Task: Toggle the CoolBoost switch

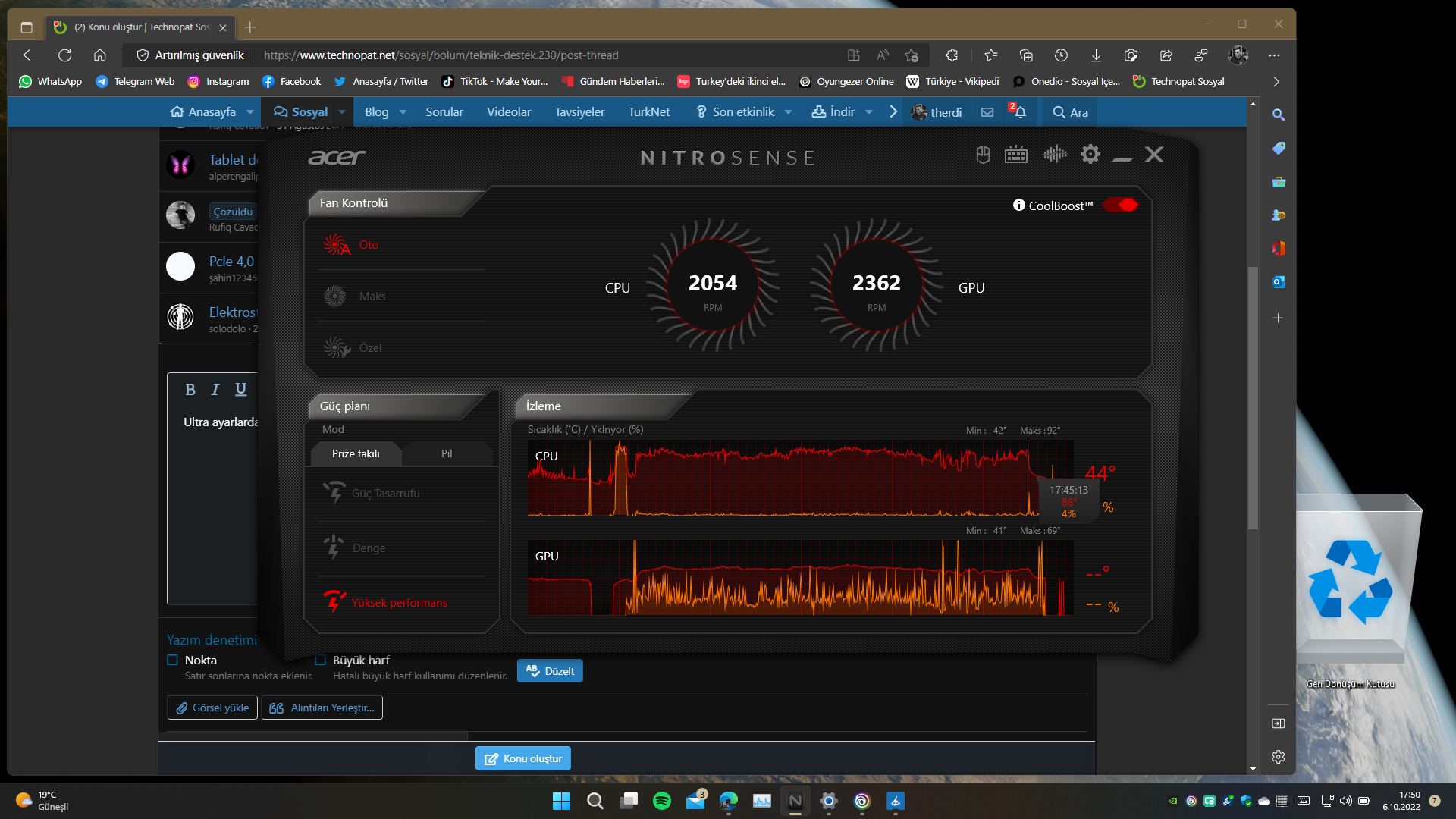Action: click(x=1121, y=206)
